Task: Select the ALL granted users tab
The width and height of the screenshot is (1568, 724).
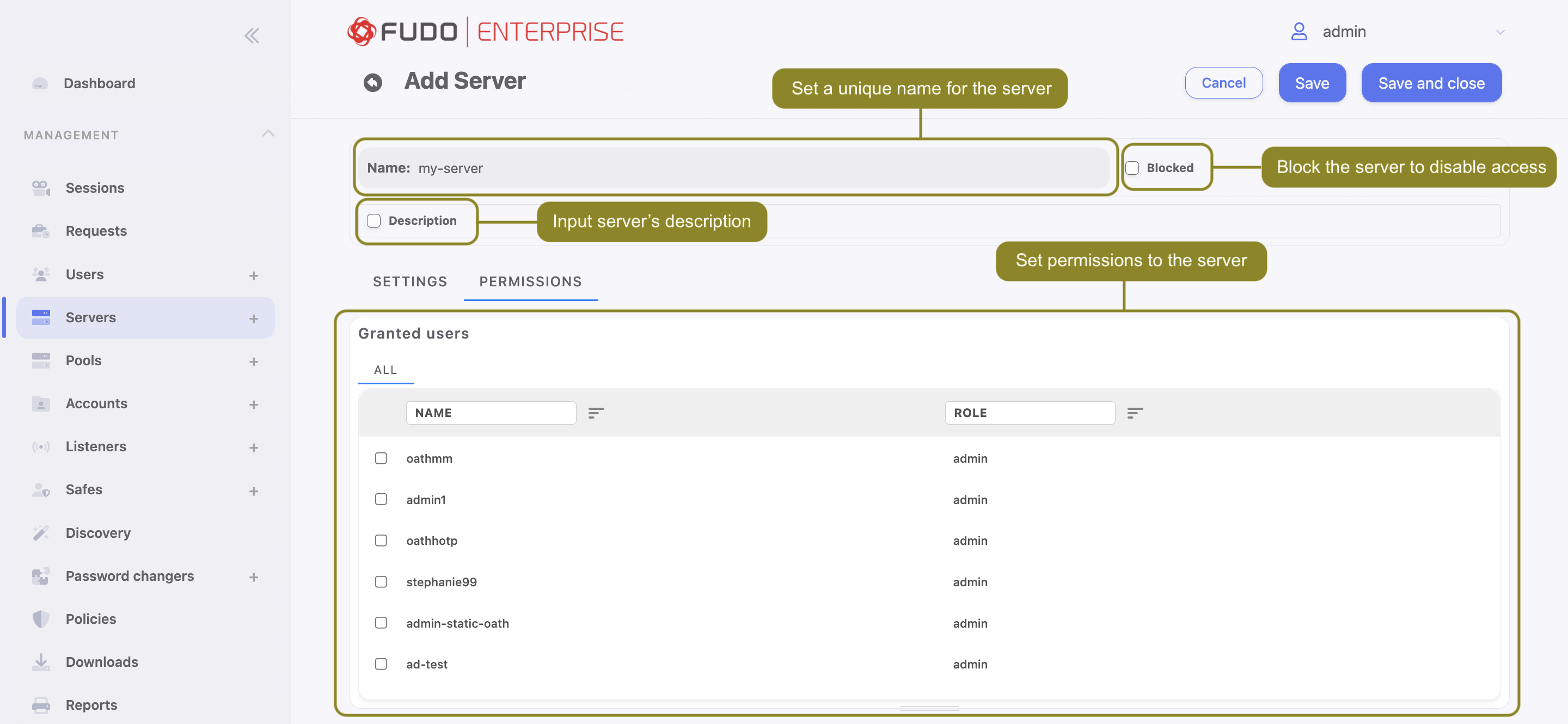Action: tap(385, 370)
